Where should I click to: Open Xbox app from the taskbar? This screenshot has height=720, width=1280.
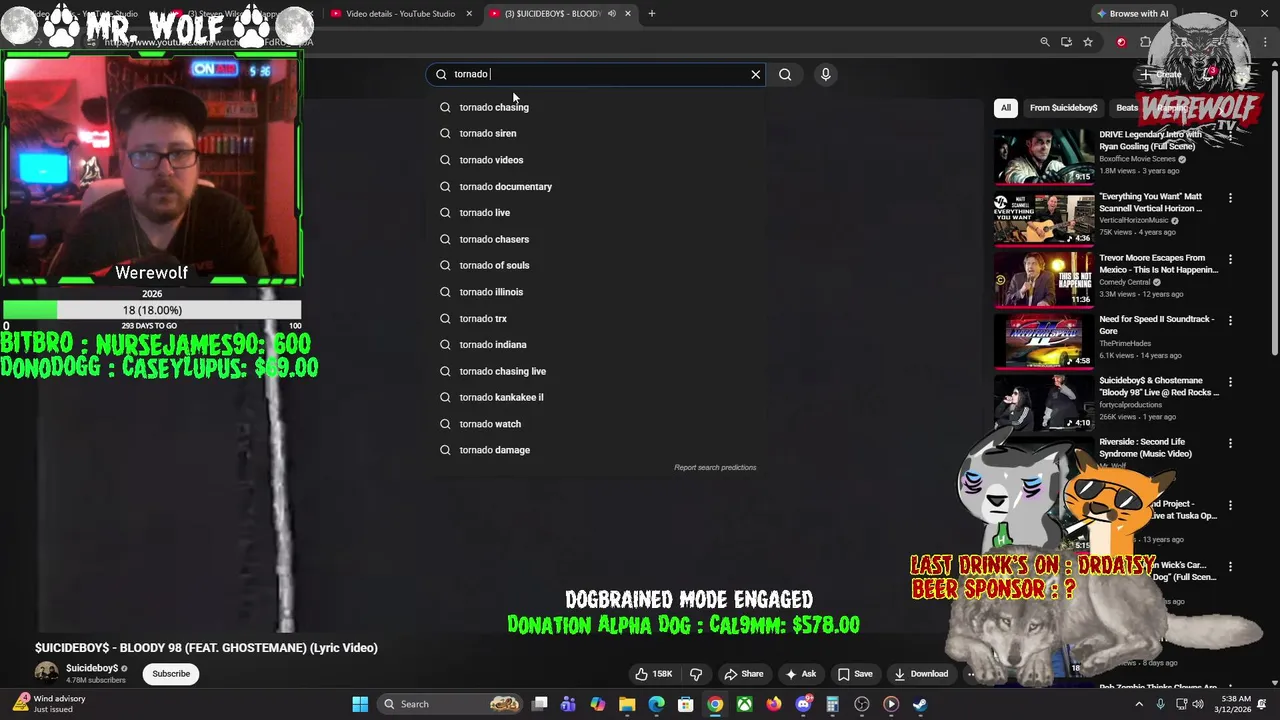point(745,704)
